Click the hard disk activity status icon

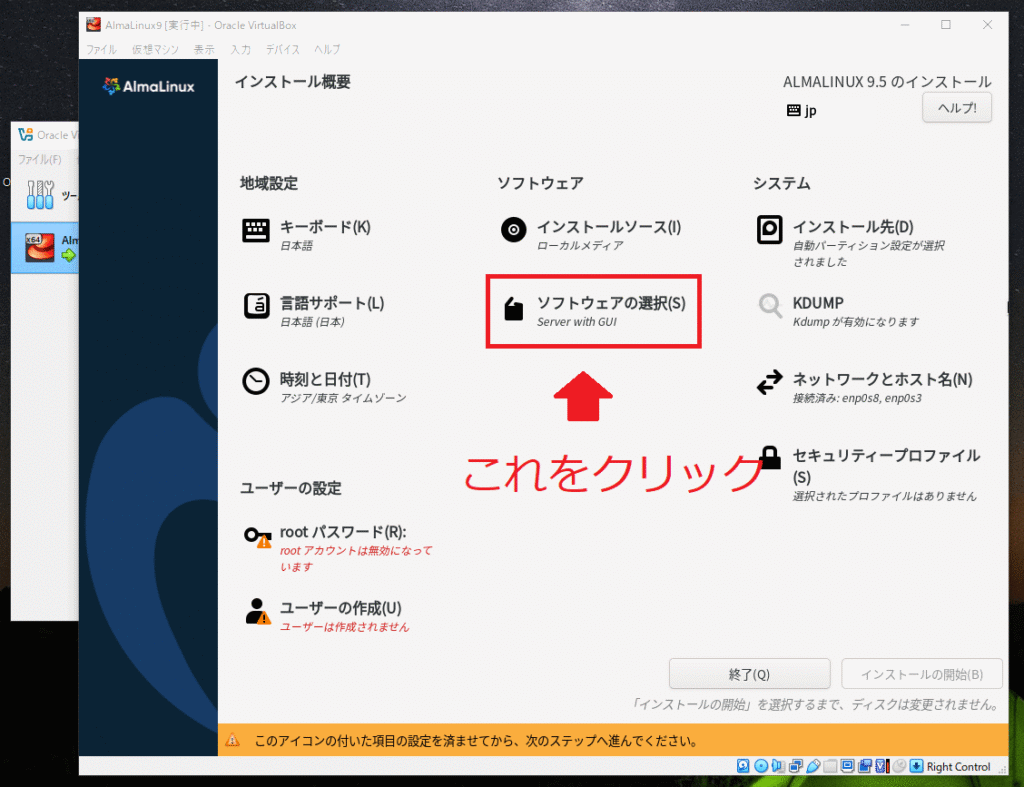pyautogui.click(x=743, y=766)
